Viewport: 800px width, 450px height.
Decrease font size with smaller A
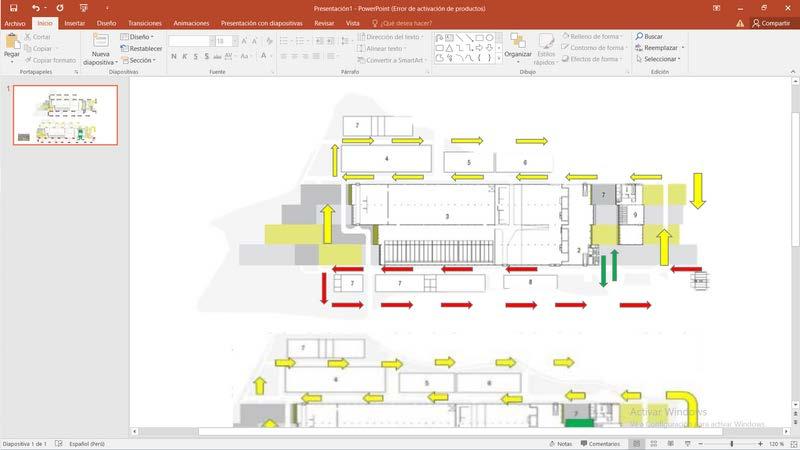(x=254, y=41)
